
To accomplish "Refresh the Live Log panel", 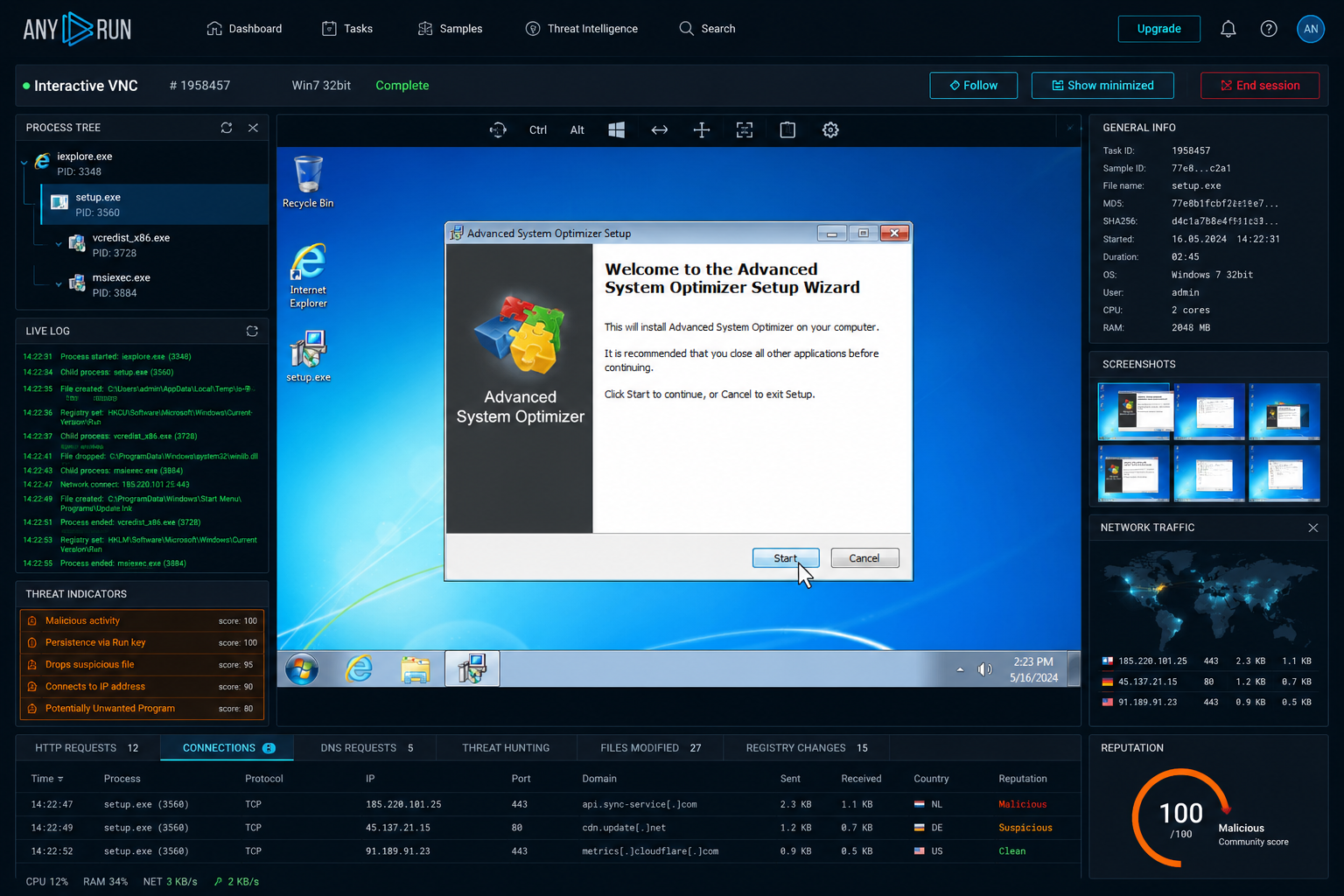I will point(252,331).
